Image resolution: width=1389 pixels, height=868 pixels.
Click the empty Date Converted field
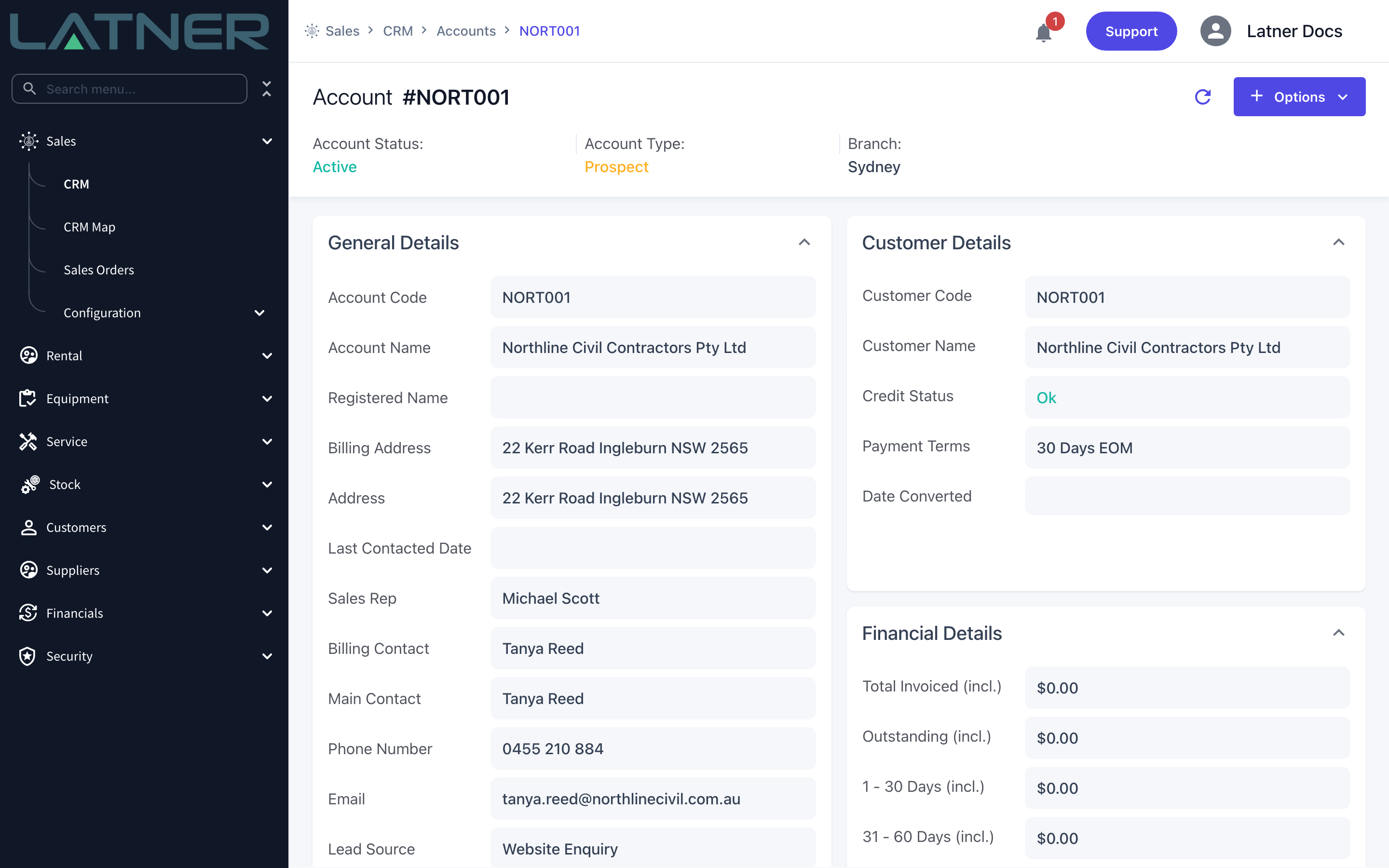1187,496
